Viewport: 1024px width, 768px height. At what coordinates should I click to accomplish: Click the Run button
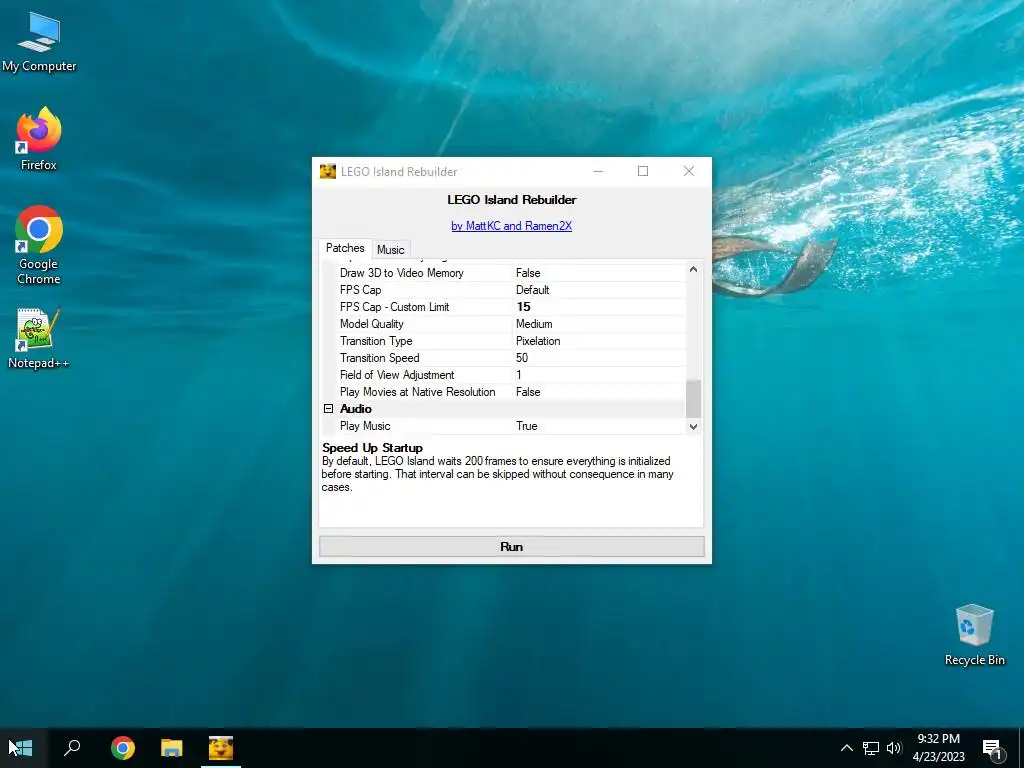[x=511, y=547]
